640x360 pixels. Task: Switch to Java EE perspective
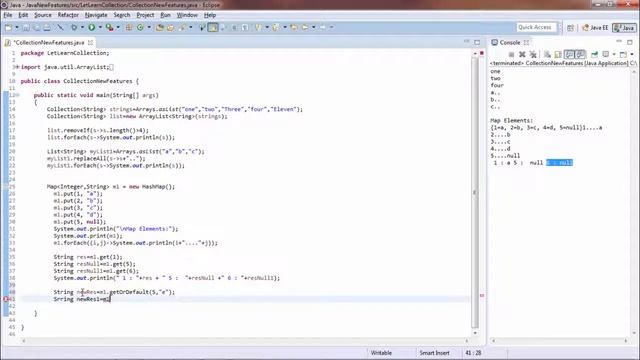tap(595, 27)
